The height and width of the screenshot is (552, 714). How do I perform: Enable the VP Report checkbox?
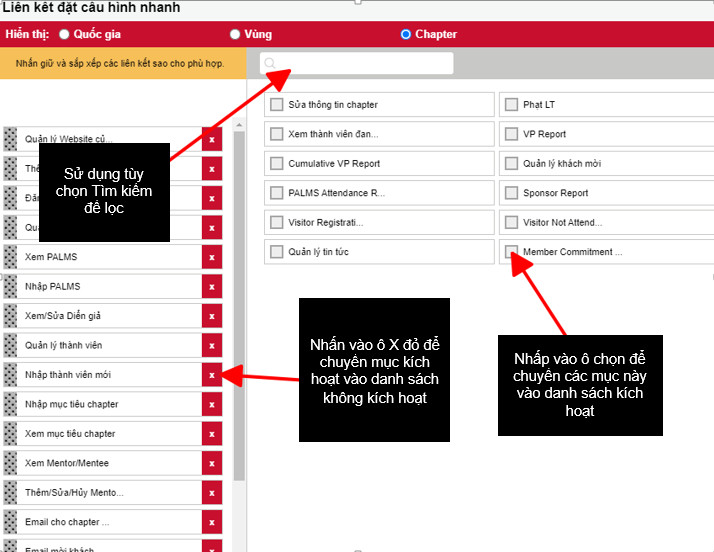pos(511,134)
